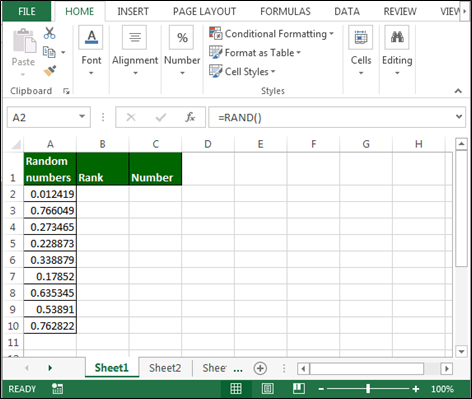Open the FILE tab
Screen dimensions: 472x399
click(27, 11)
